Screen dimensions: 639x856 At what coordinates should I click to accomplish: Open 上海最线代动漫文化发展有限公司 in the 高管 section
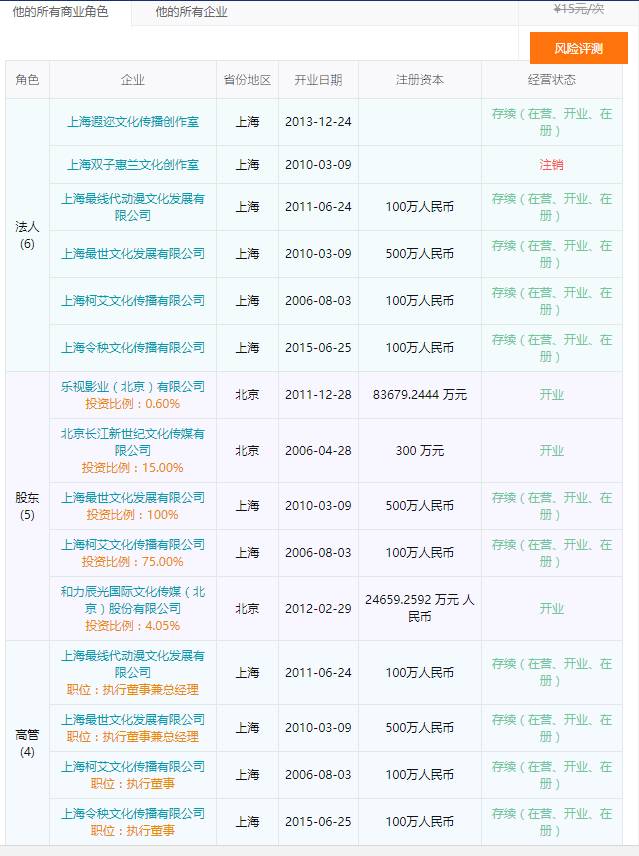133,664
